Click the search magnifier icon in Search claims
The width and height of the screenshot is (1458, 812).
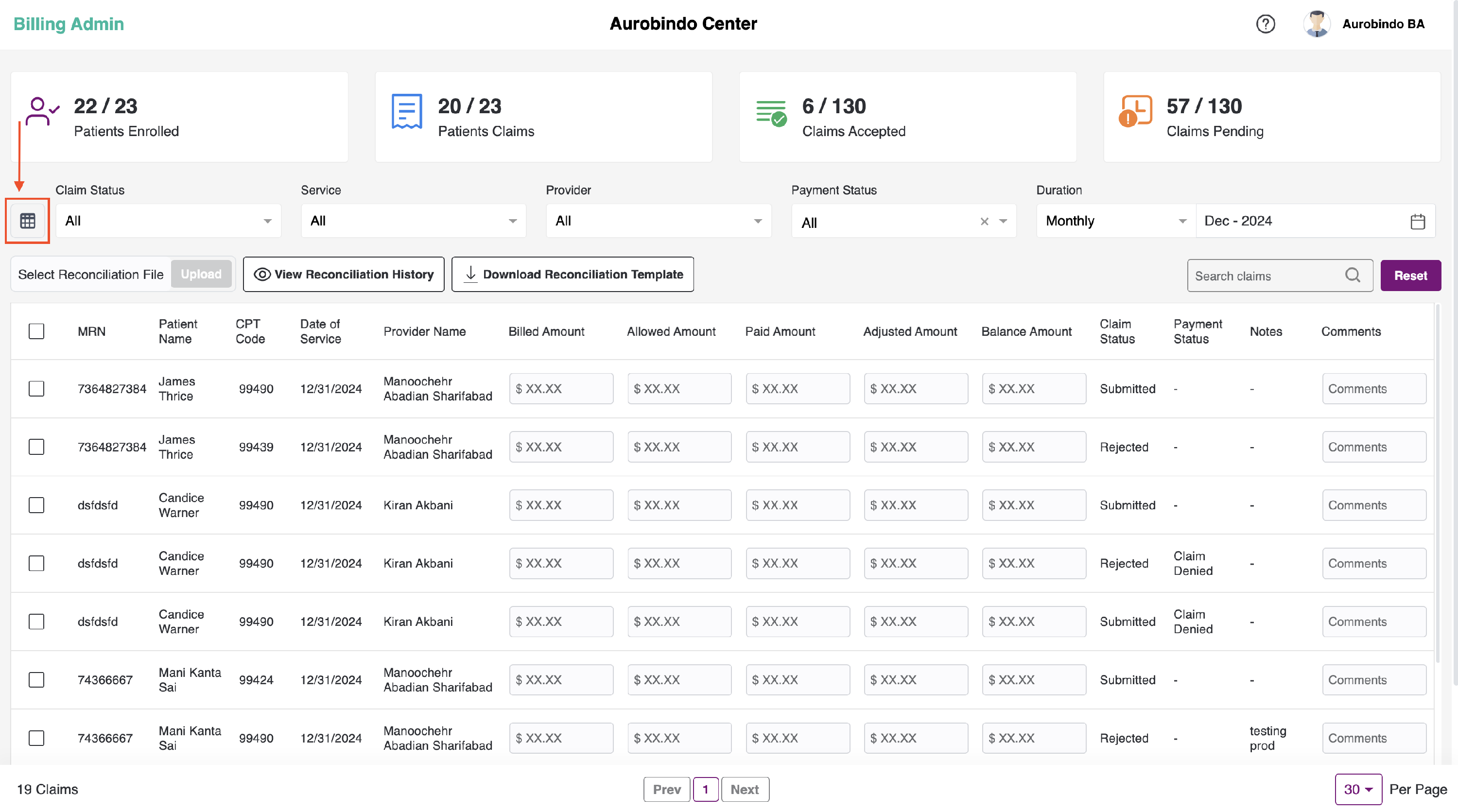coord(1352,275)
